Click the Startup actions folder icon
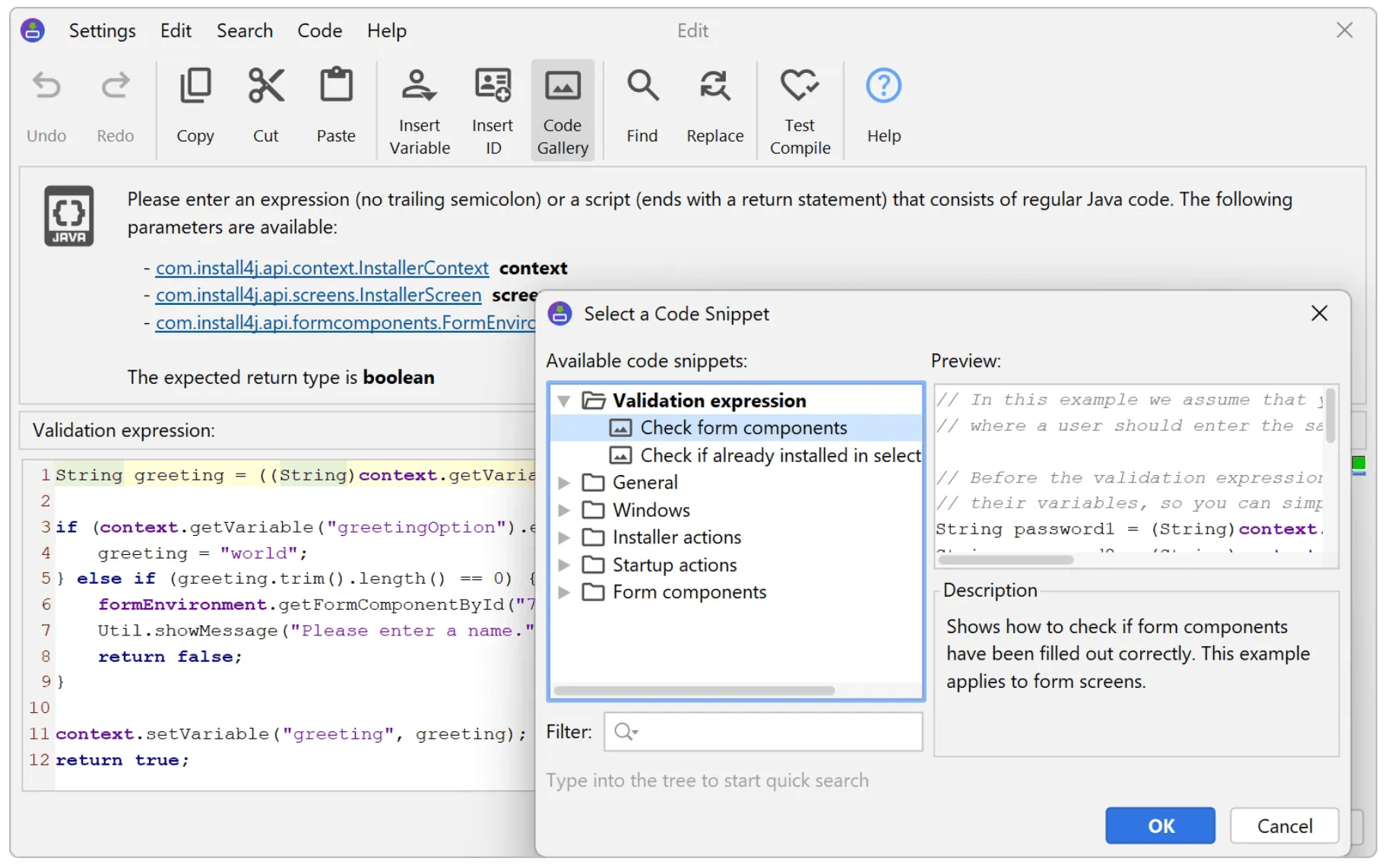The width and height of the screenshot is (1388, 868). point(594,565)
